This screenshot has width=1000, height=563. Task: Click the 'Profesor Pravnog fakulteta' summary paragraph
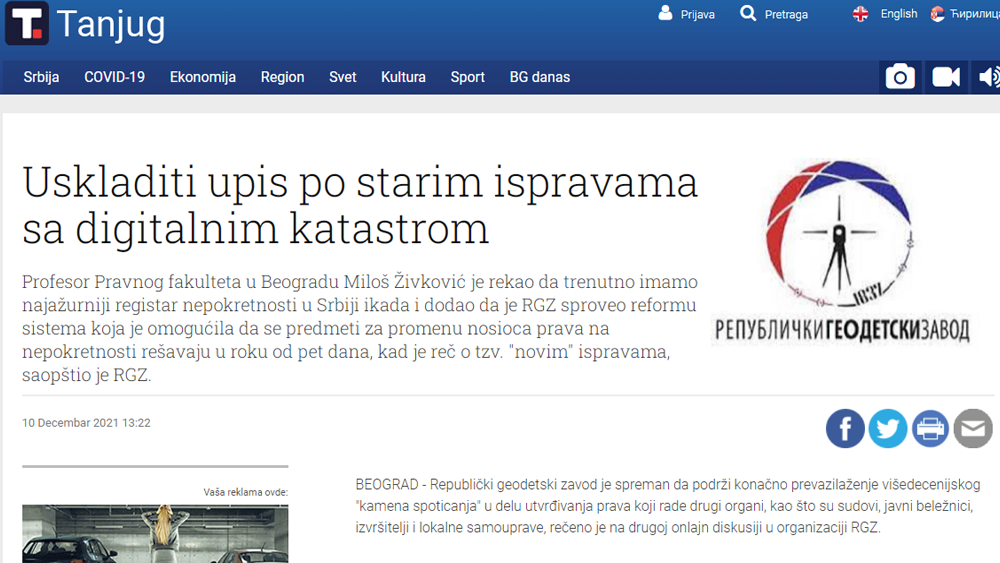coord(360,328)
